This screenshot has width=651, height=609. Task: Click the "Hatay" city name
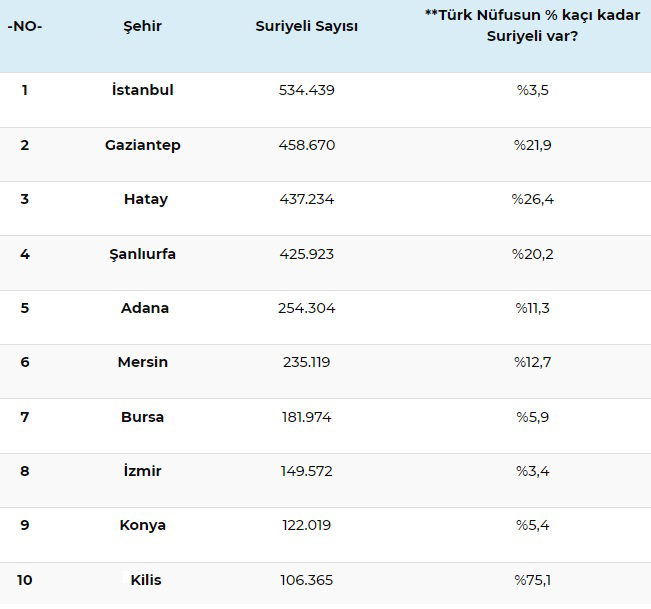pos(146,199)
